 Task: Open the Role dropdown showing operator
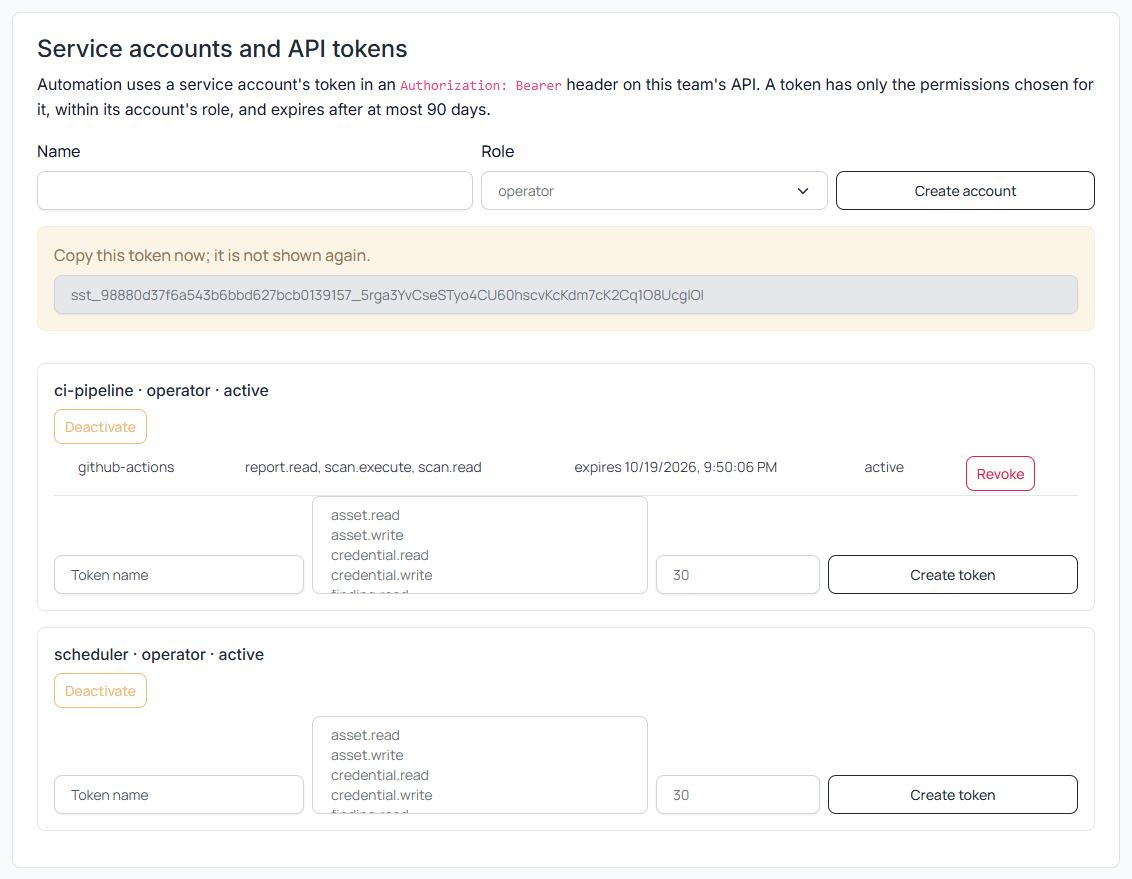tap(654, 191)
